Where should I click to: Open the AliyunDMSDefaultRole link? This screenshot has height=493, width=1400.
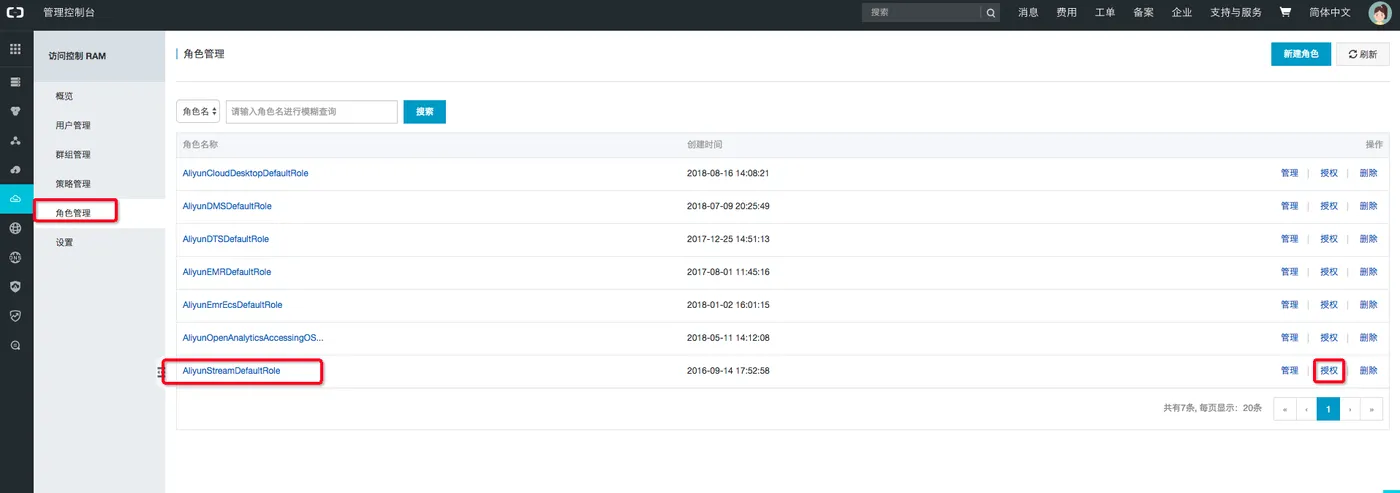tap(227, 206)
